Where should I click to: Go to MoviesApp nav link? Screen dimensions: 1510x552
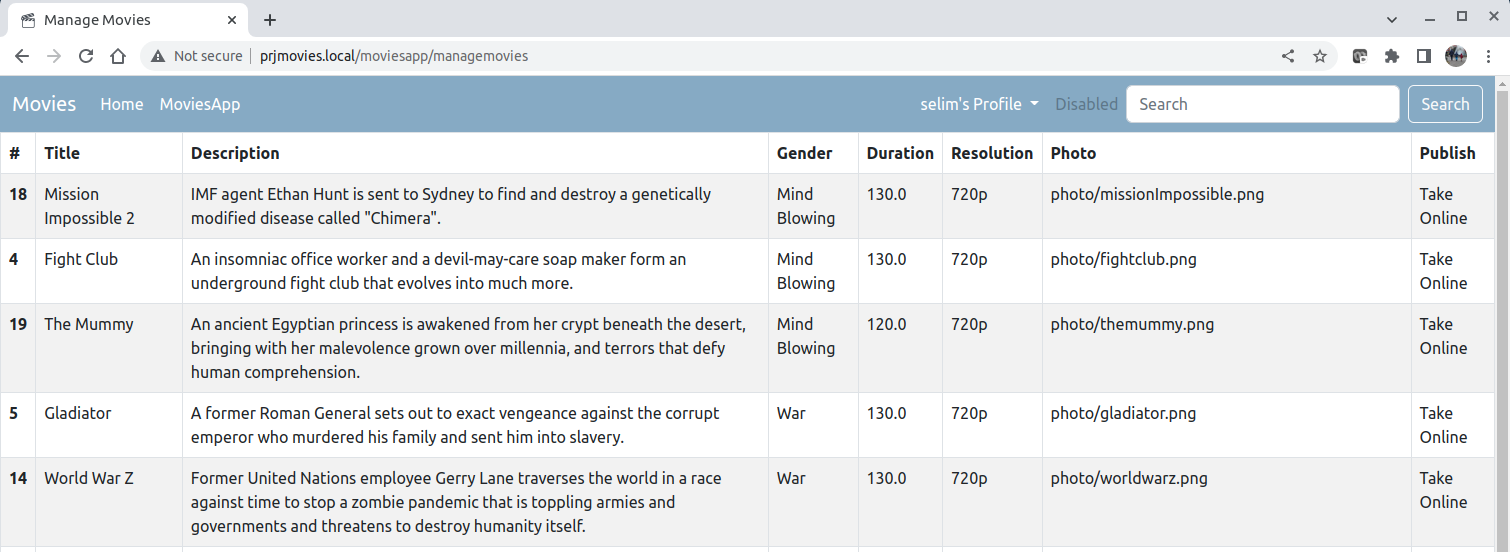click(x=200, y=104)
